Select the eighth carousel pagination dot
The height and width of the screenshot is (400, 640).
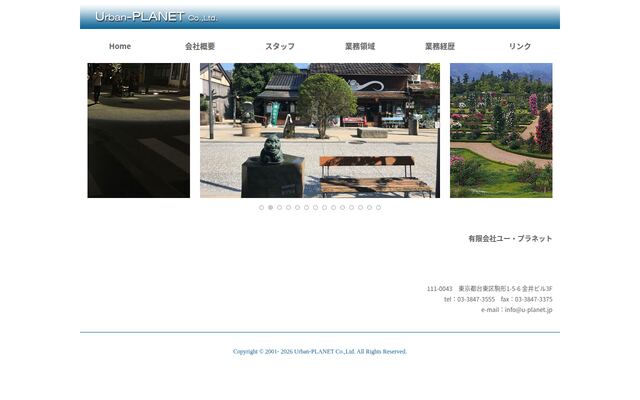pos(324,208)
